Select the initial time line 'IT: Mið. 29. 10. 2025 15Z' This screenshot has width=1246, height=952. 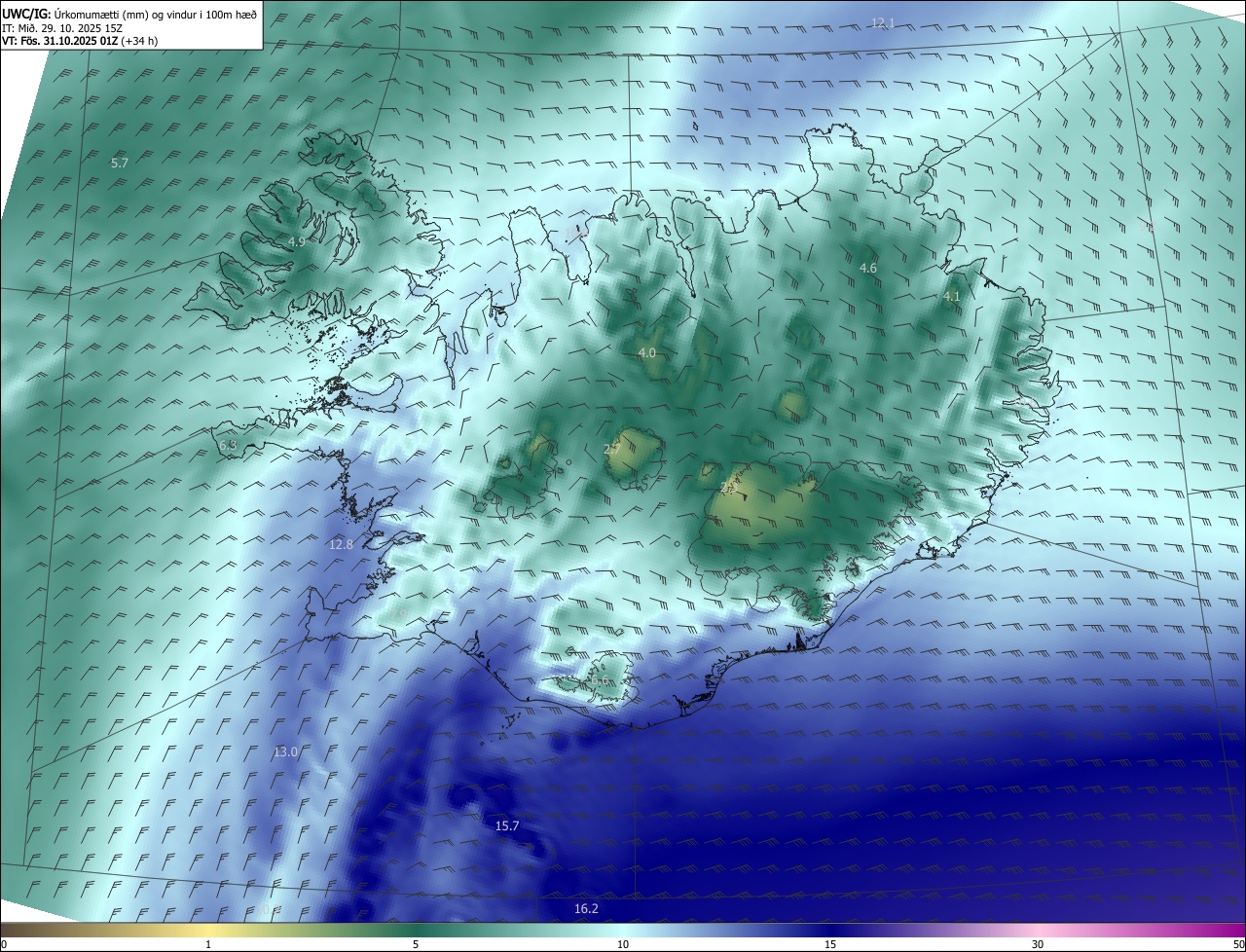61,27
